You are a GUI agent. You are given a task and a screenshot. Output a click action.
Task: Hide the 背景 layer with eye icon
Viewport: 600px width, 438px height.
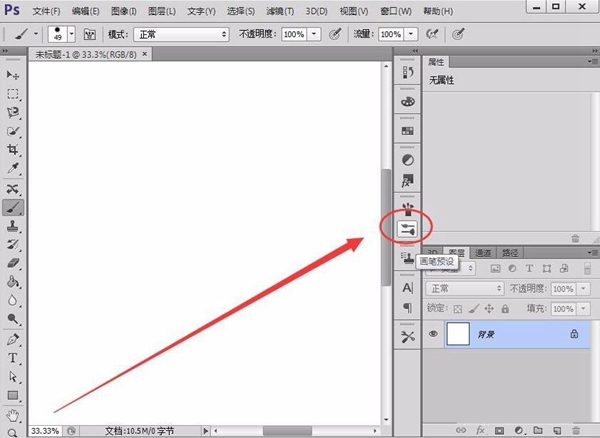(434, 335)
